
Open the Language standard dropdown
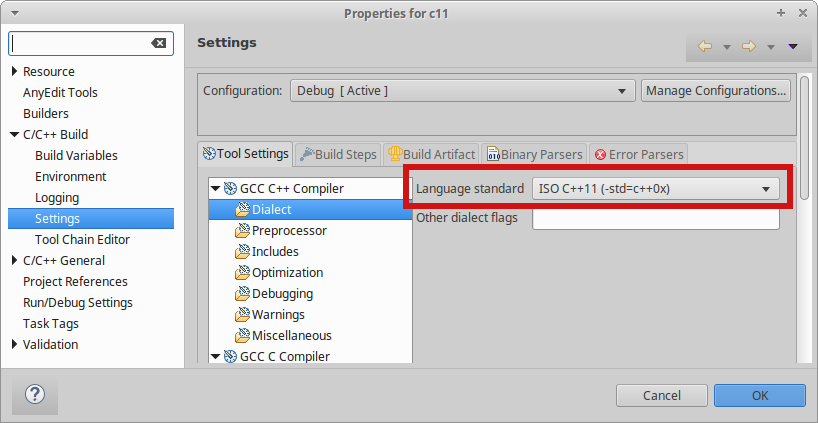pyautogui.click(x=656, y=188)
